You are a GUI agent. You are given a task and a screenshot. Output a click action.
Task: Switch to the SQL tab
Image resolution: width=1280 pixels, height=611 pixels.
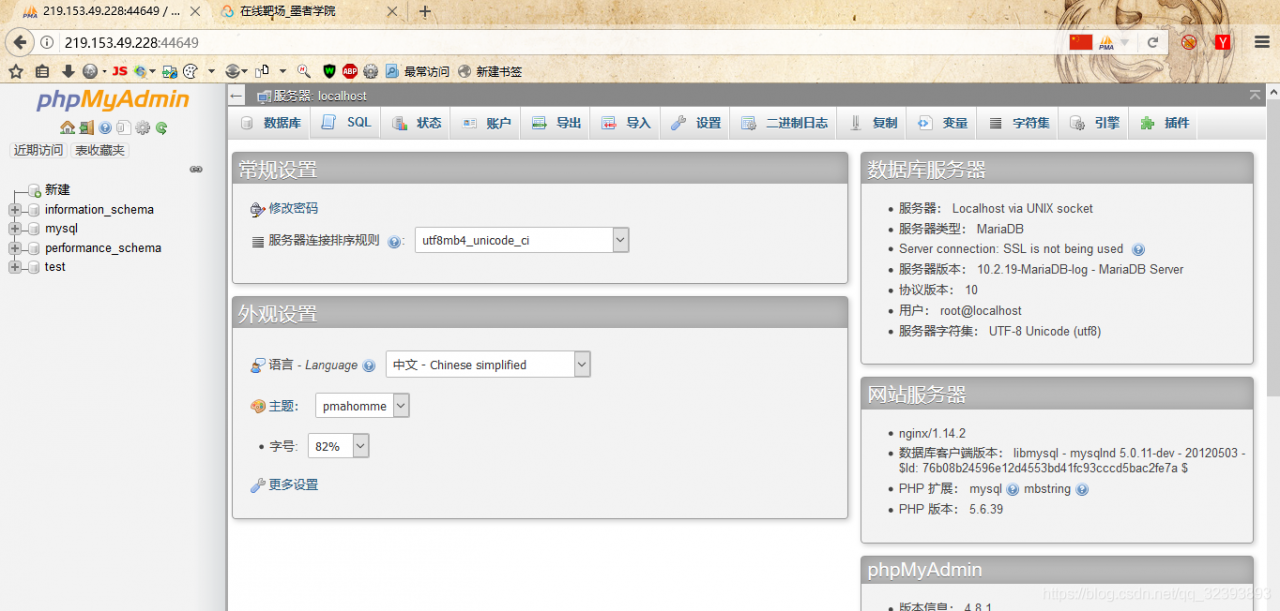tap(346, 123)
